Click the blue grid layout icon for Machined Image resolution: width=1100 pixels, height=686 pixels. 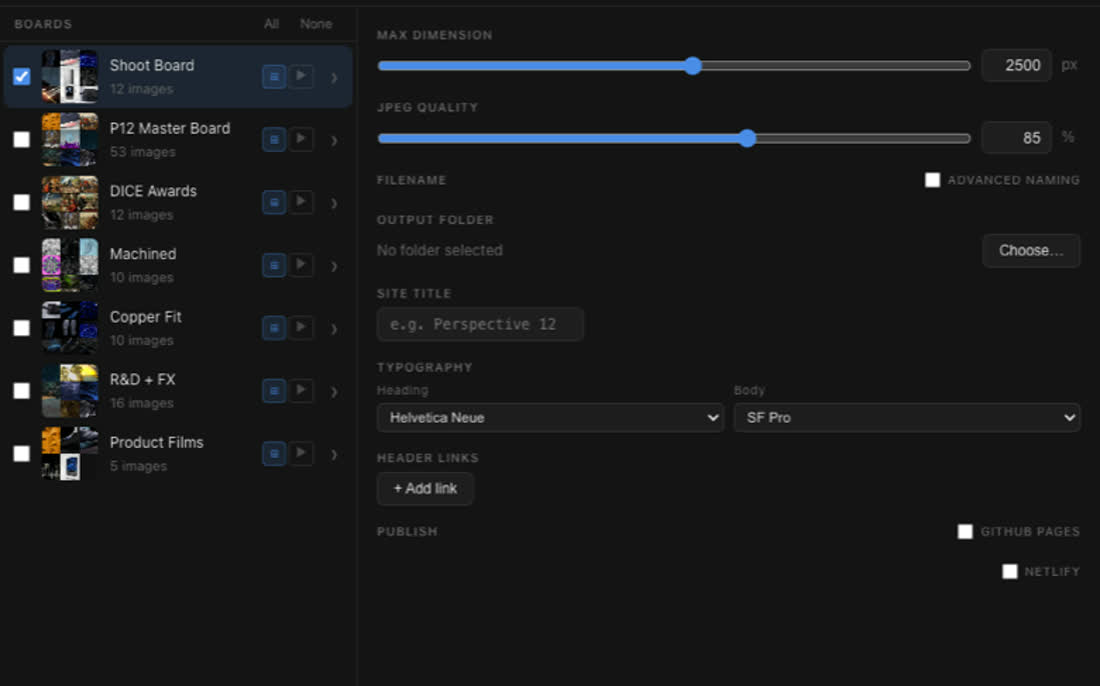(x=274, y=265)
